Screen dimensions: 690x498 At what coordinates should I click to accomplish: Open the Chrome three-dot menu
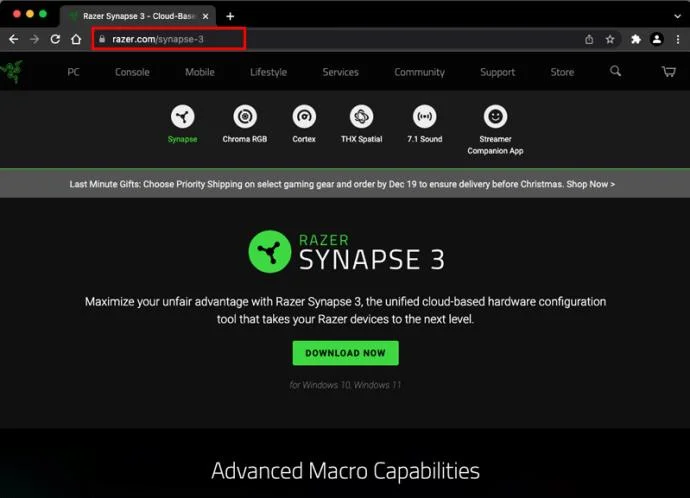coord(678,40)
